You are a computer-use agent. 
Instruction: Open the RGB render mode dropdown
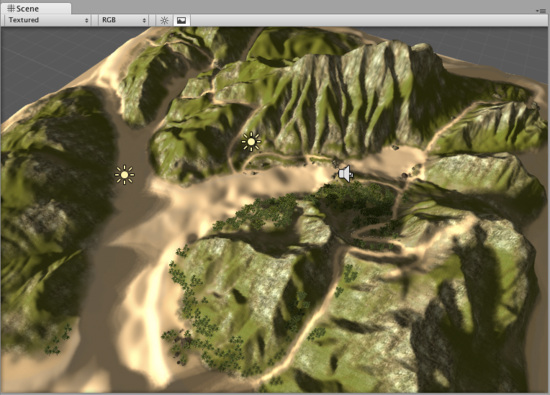(123, 20)
